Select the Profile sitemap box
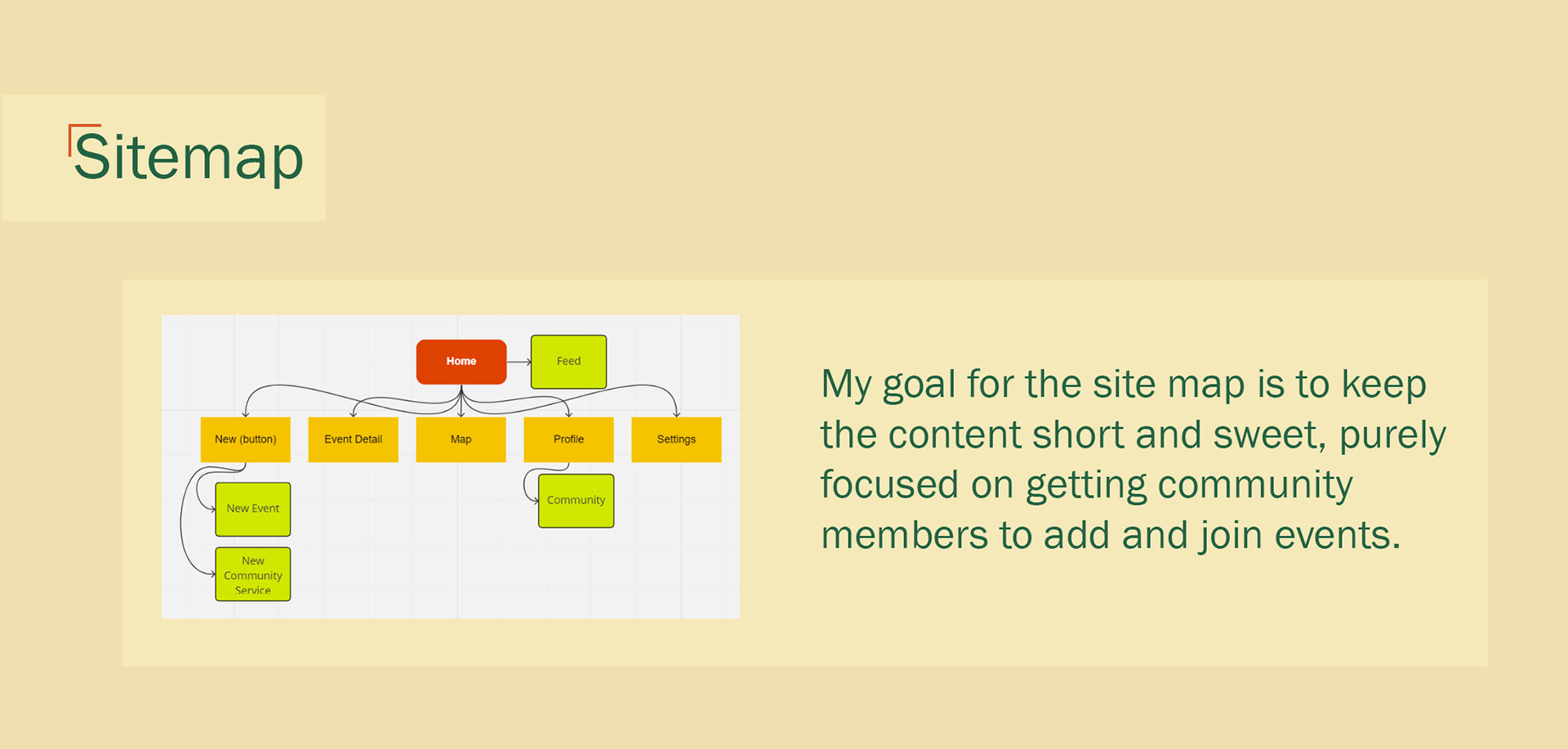The image size is (1568, 749). click(x=568, y=439)
